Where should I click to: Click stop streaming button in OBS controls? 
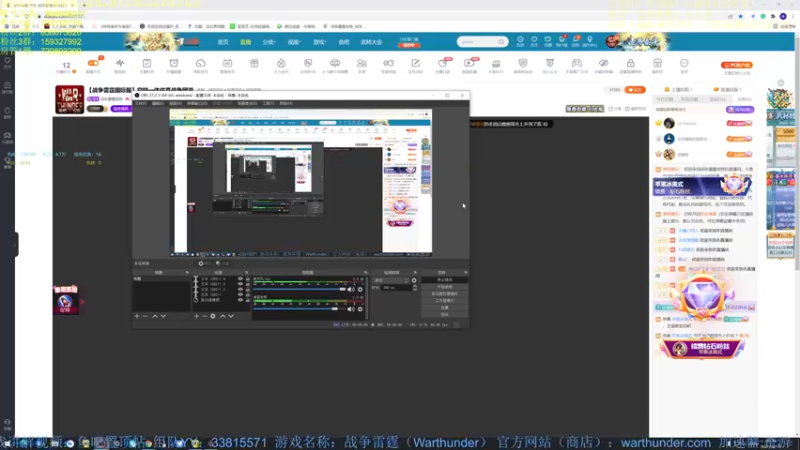444,280
